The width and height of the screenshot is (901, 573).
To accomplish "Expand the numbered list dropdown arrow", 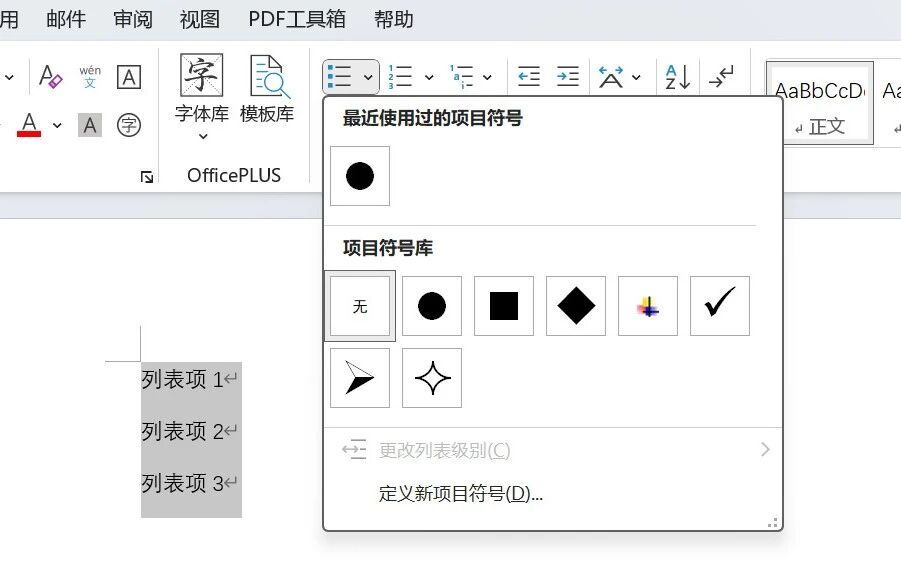I will [428, 77].
